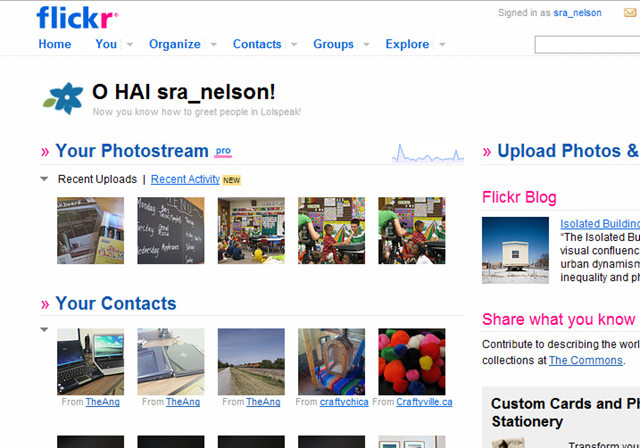Open the chalkboard menu upload thumbnail
This screenshot has height=448, width=640.
[x=171, y=231]
